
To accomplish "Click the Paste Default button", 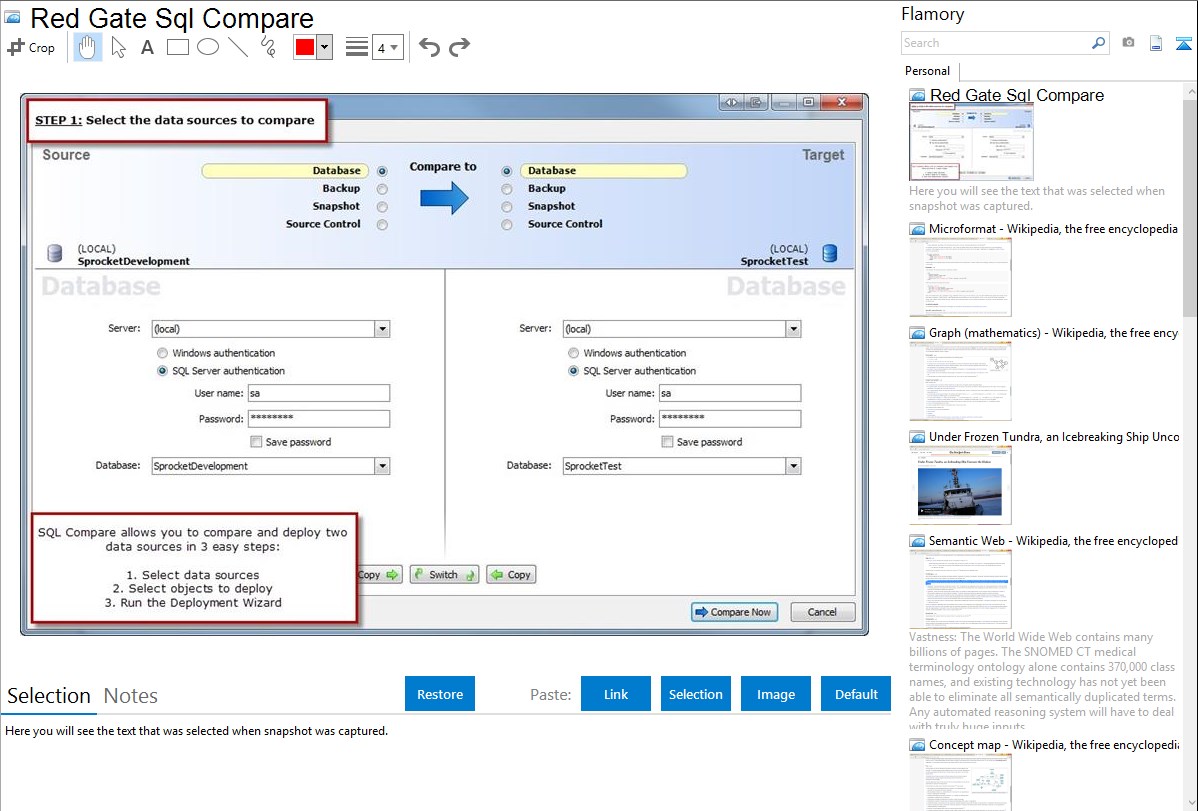I will point(856,694).
